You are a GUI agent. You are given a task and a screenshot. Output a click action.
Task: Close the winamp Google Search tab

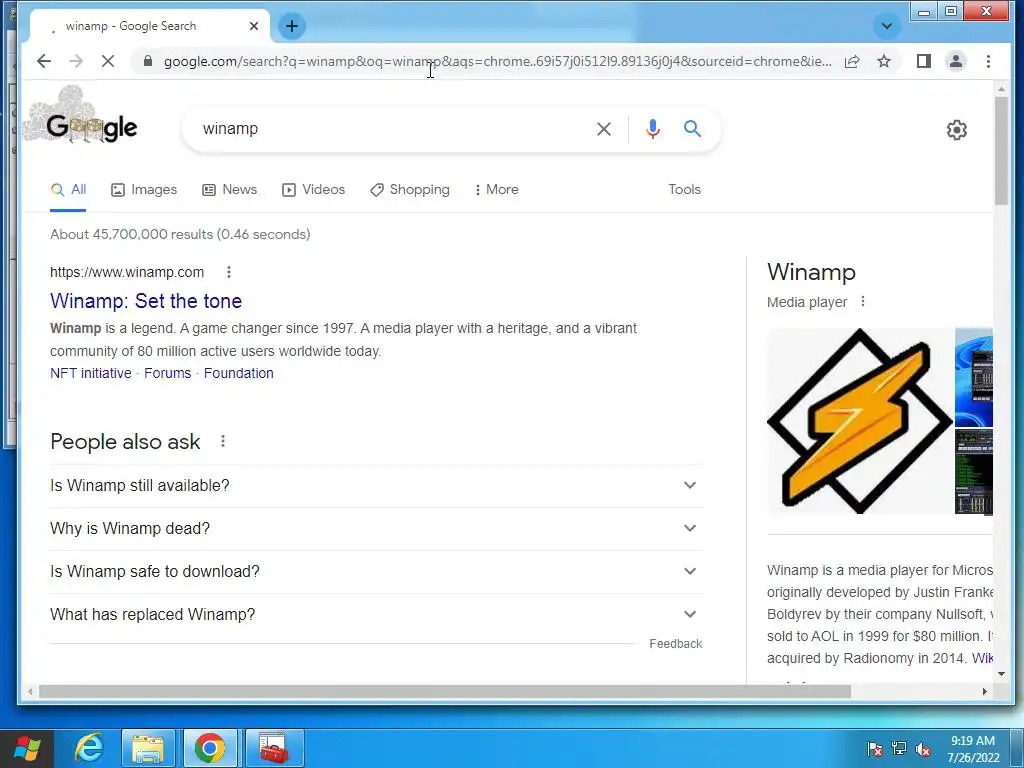point(254,26)
